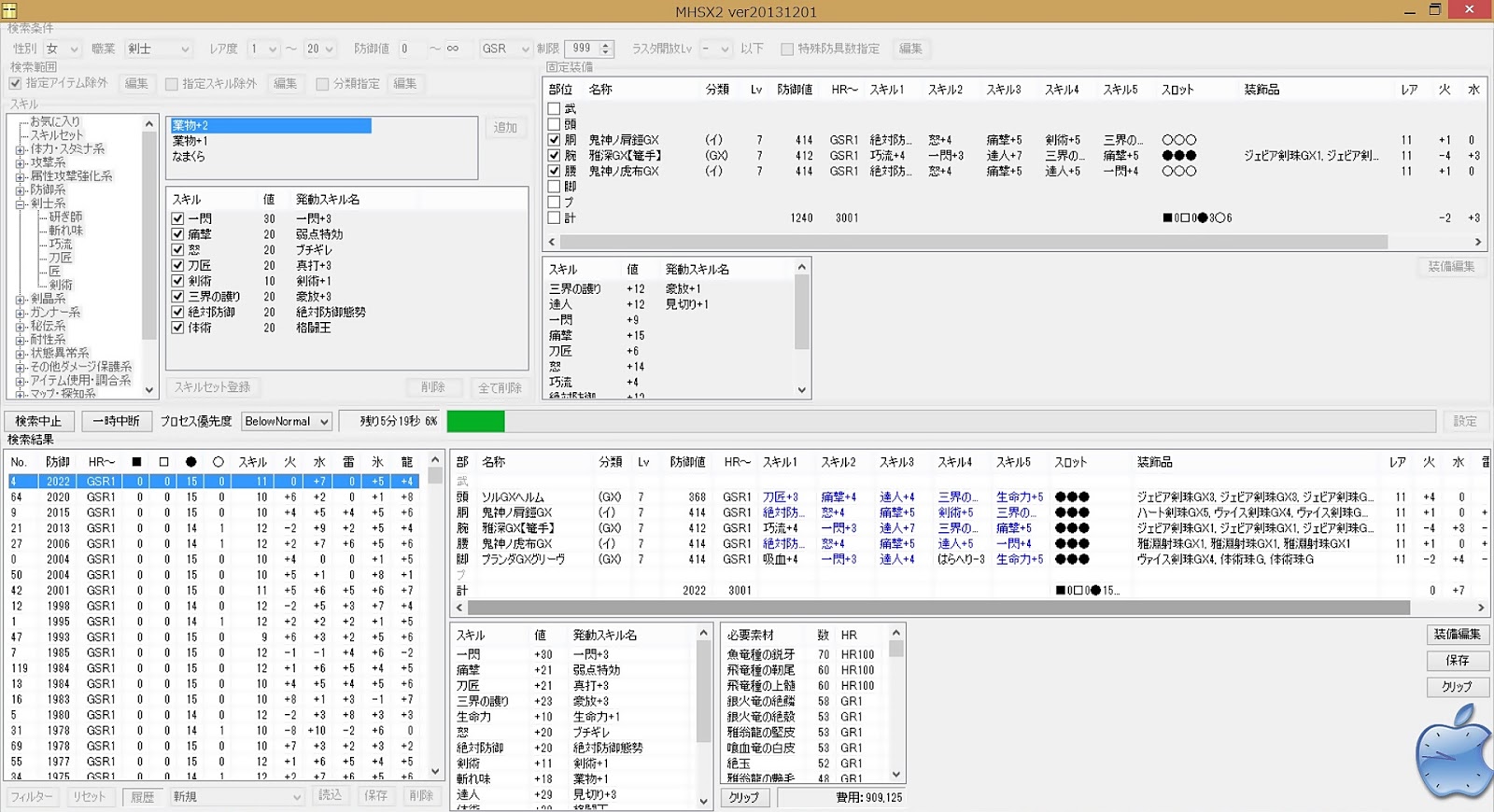Click the 飛竜種の靭尾 material row
Image resolution: width=1494 pixels, height=812 pixels.
[x=805, y=670]
